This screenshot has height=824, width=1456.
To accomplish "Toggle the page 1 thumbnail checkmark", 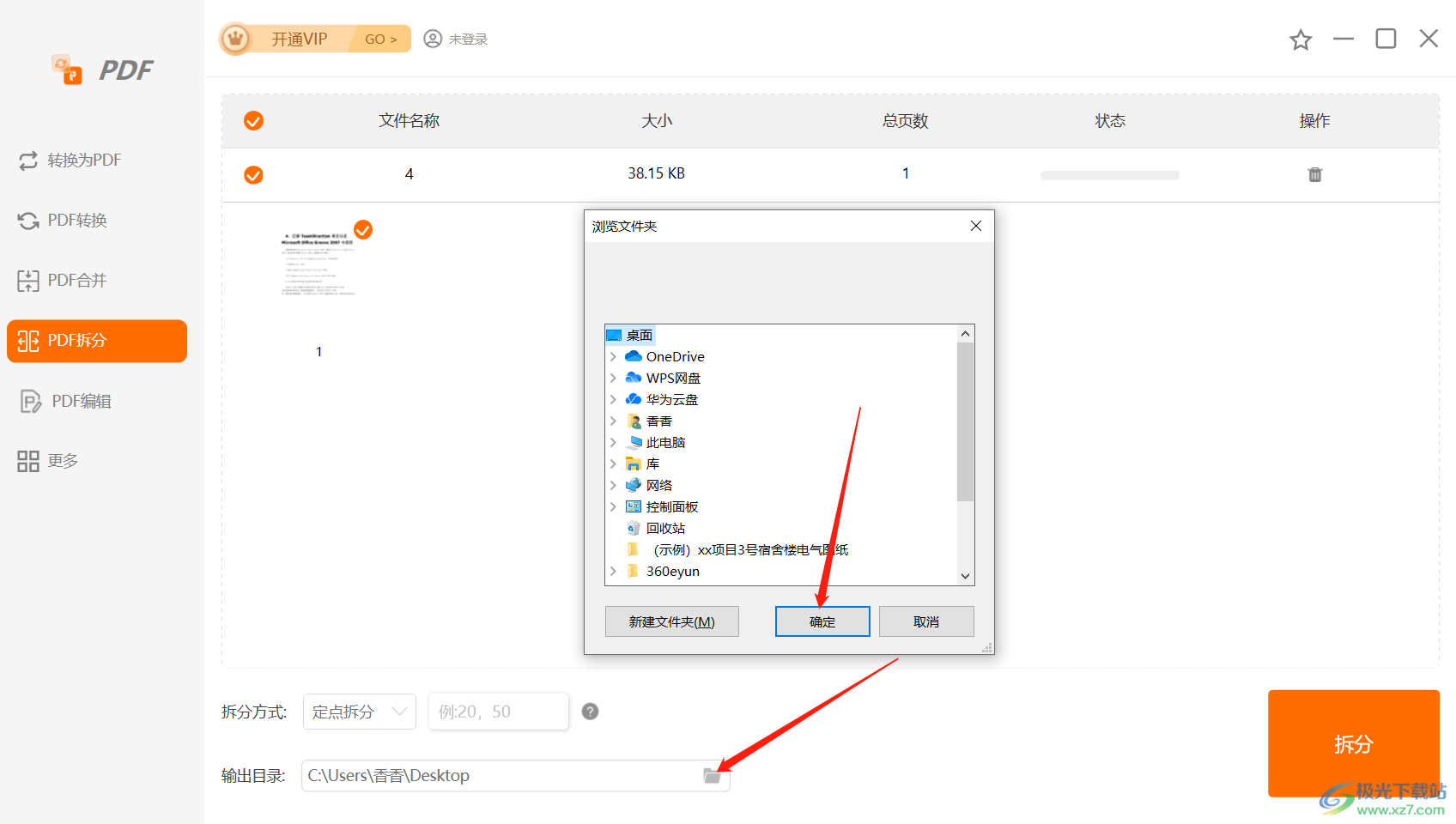I will (363, 229).
